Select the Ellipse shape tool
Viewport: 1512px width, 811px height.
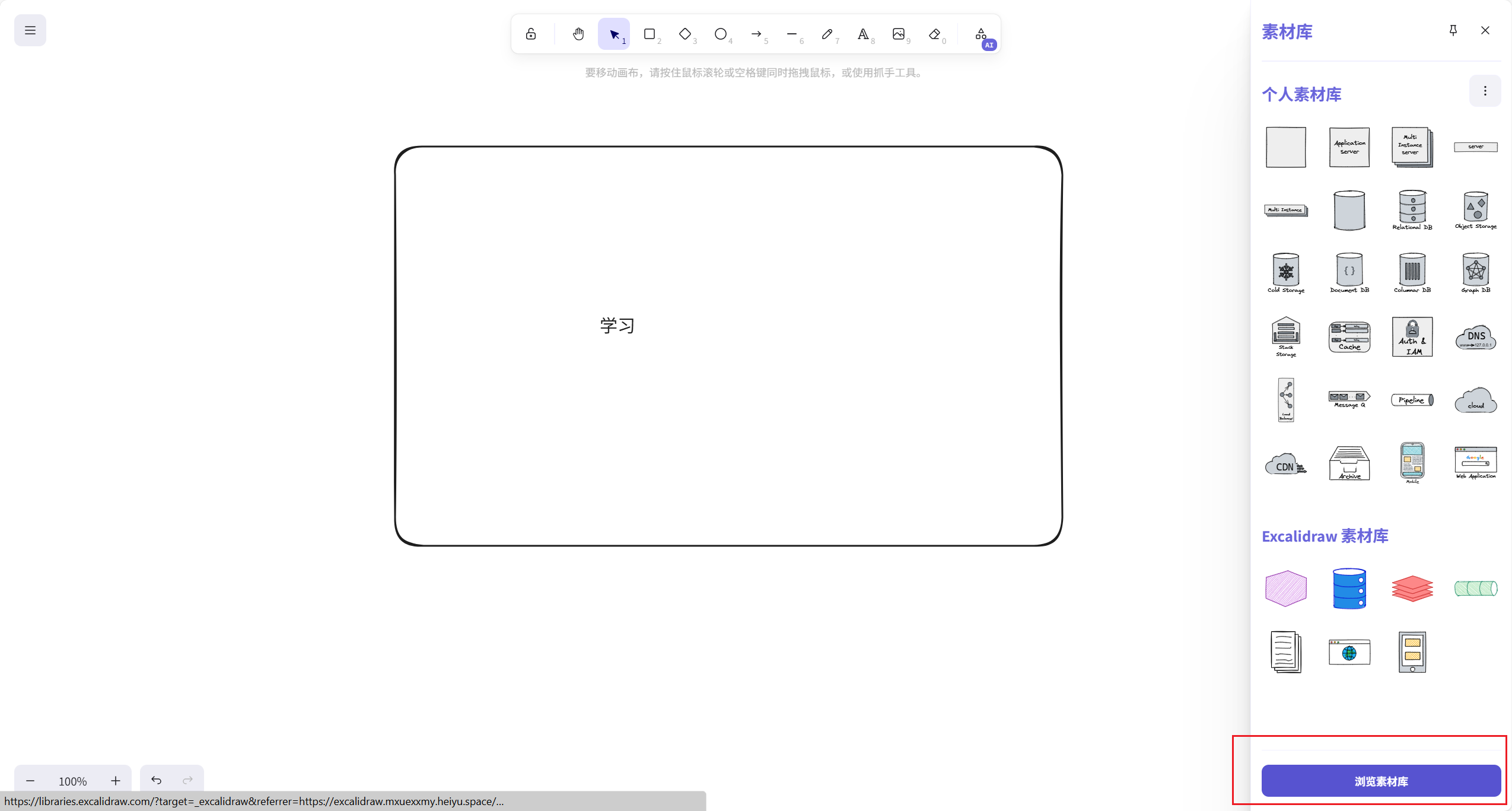point(721,34)
